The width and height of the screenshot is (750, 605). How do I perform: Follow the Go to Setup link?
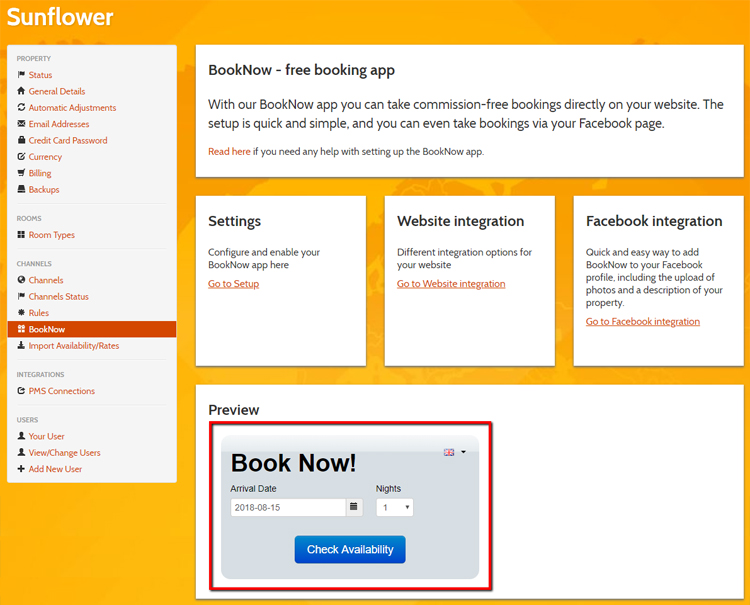[233, 284]
